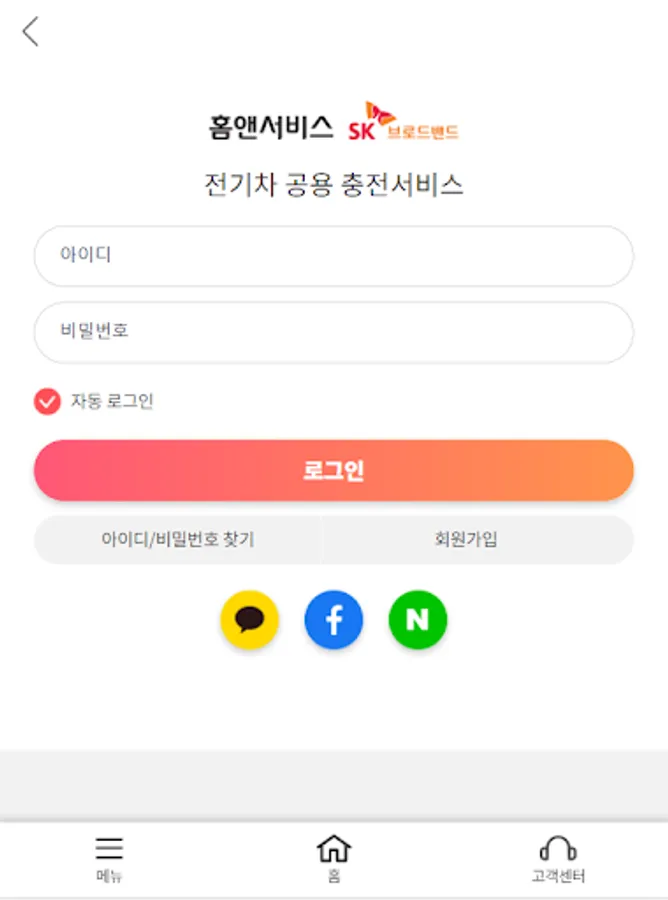Select the 홈 tab label
Screen dimensions: 668x900
tap(334, 877)
